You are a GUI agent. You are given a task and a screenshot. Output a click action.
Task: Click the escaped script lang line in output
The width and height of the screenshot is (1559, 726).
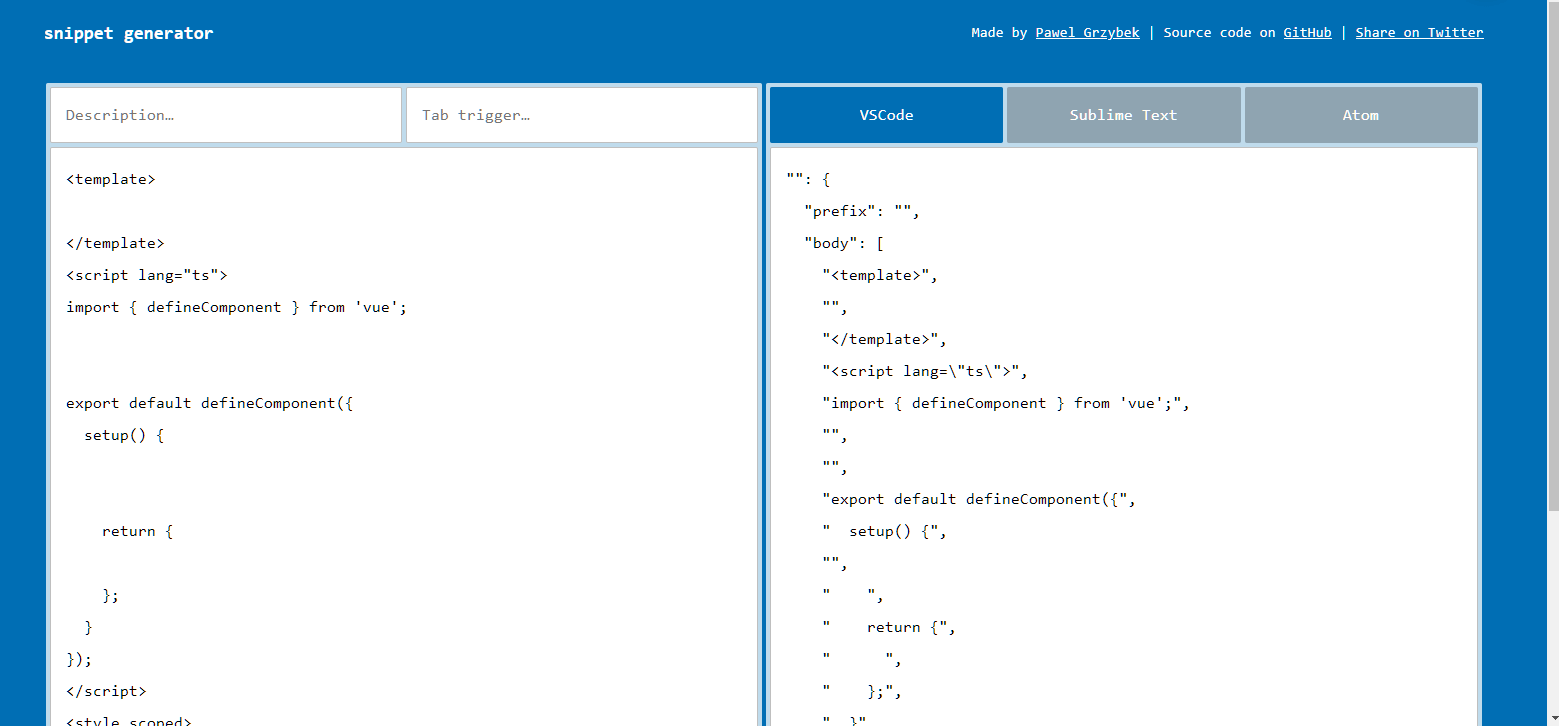[x=924, y=372]
